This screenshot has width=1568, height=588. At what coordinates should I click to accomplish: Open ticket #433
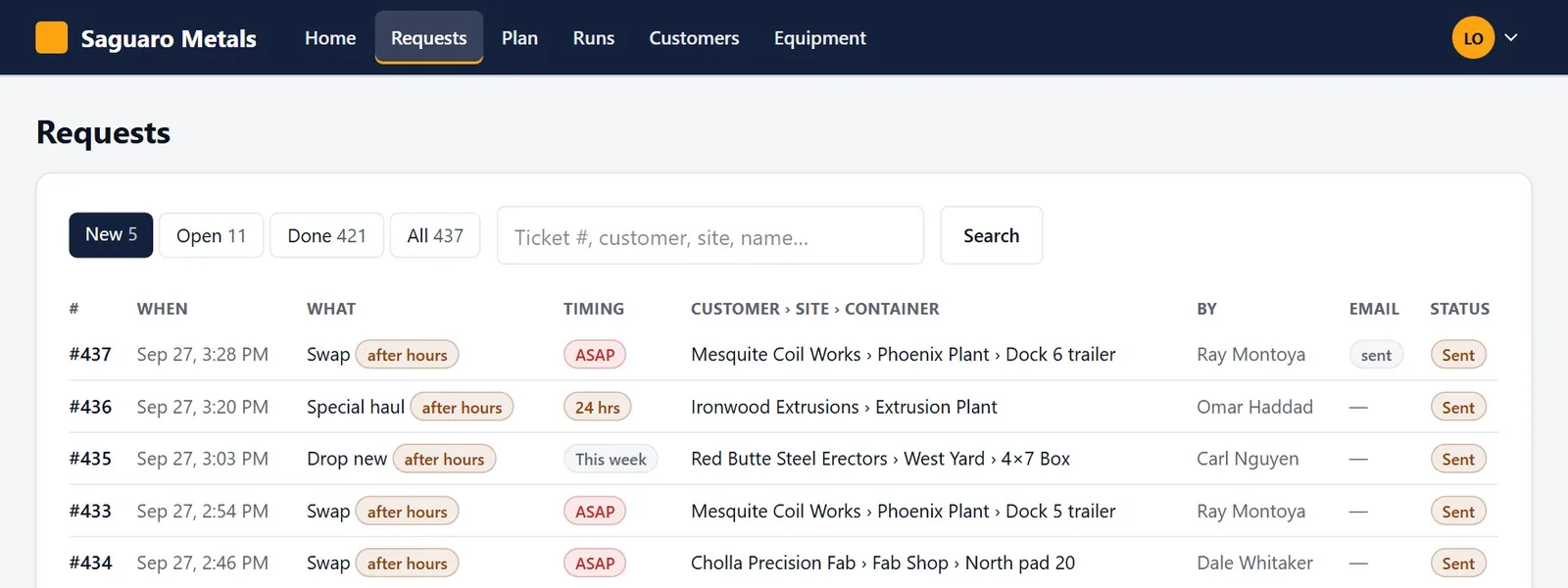click(90, 511)
